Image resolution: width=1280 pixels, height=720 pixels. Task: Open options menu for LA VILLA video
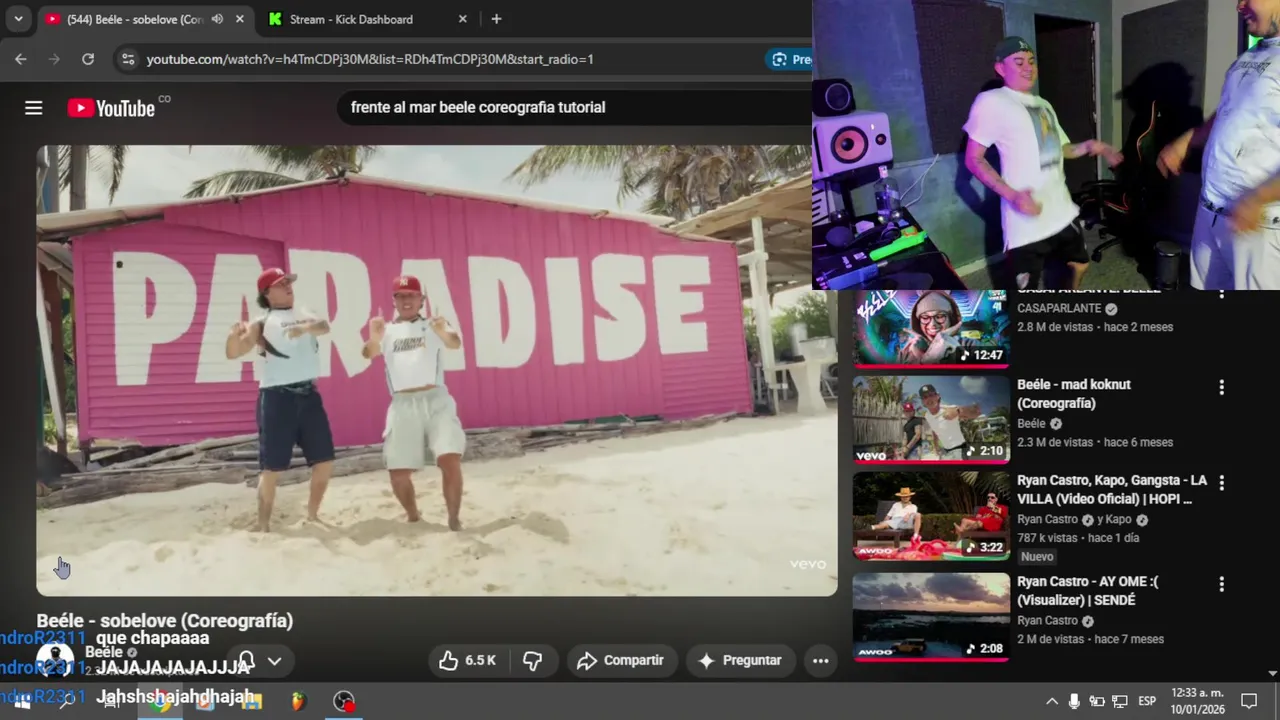click(x=1221, y=483)
